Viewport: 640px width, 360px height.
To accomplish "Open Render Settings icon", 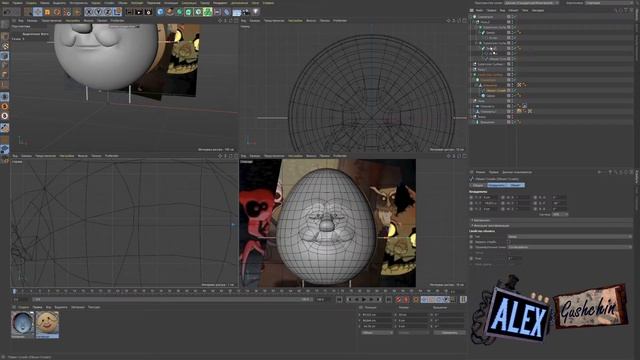I will coord(148,12).
